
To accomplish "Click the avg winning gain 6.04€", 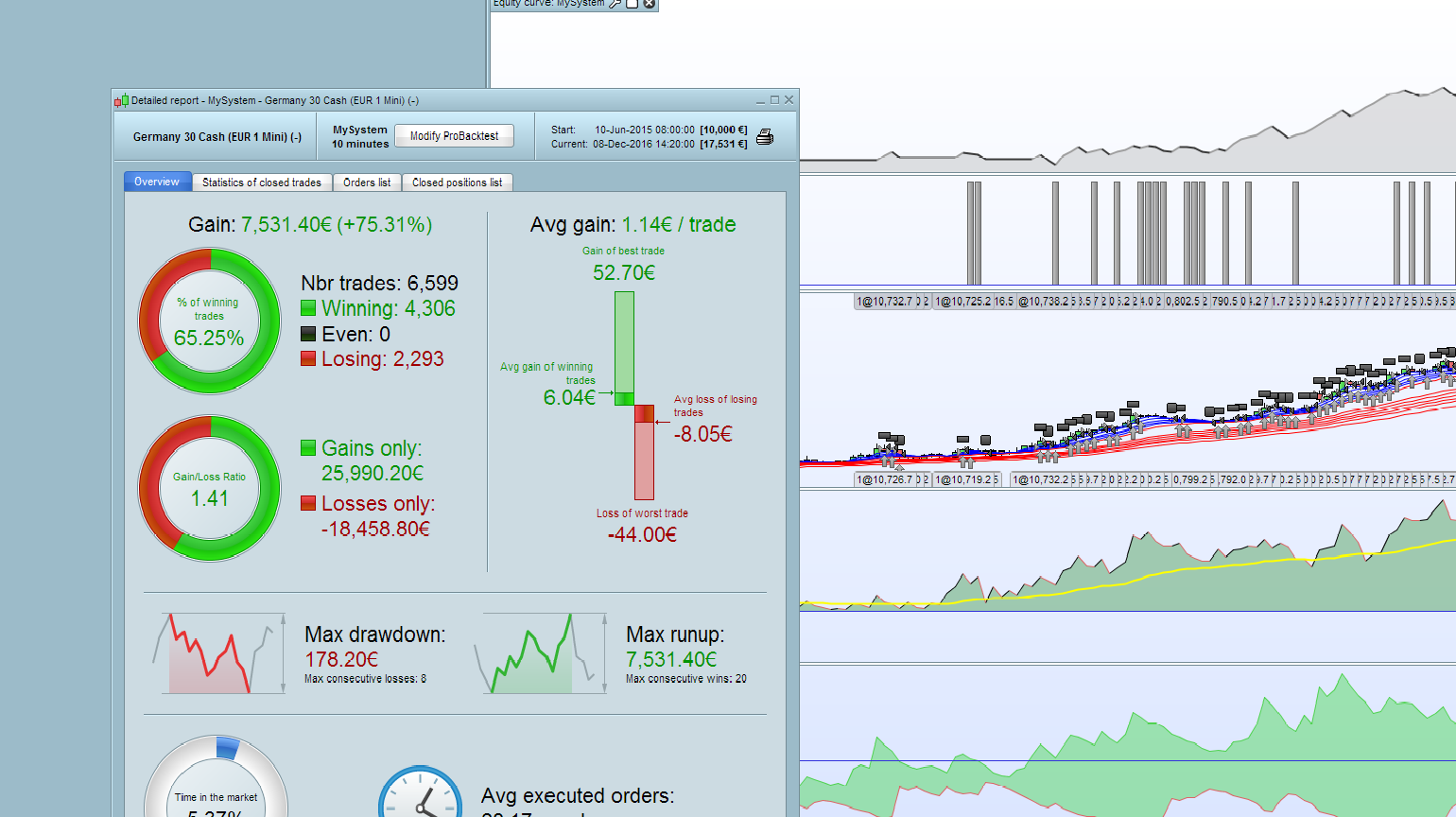I will pyautogui.click(x=569, y=398).
